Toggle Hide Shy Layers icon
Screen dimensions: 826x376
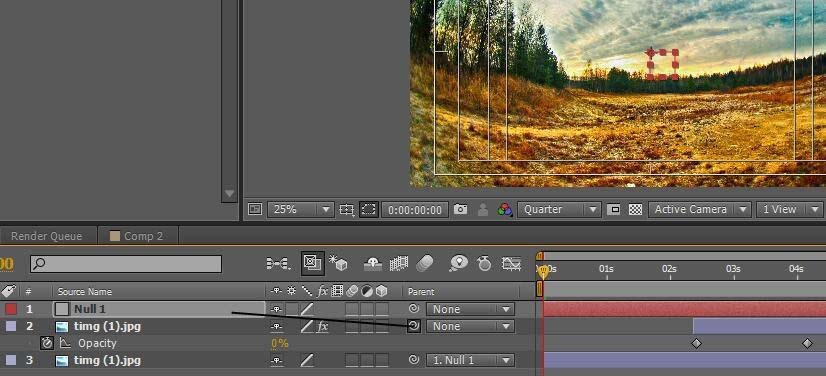coord(373,263)
